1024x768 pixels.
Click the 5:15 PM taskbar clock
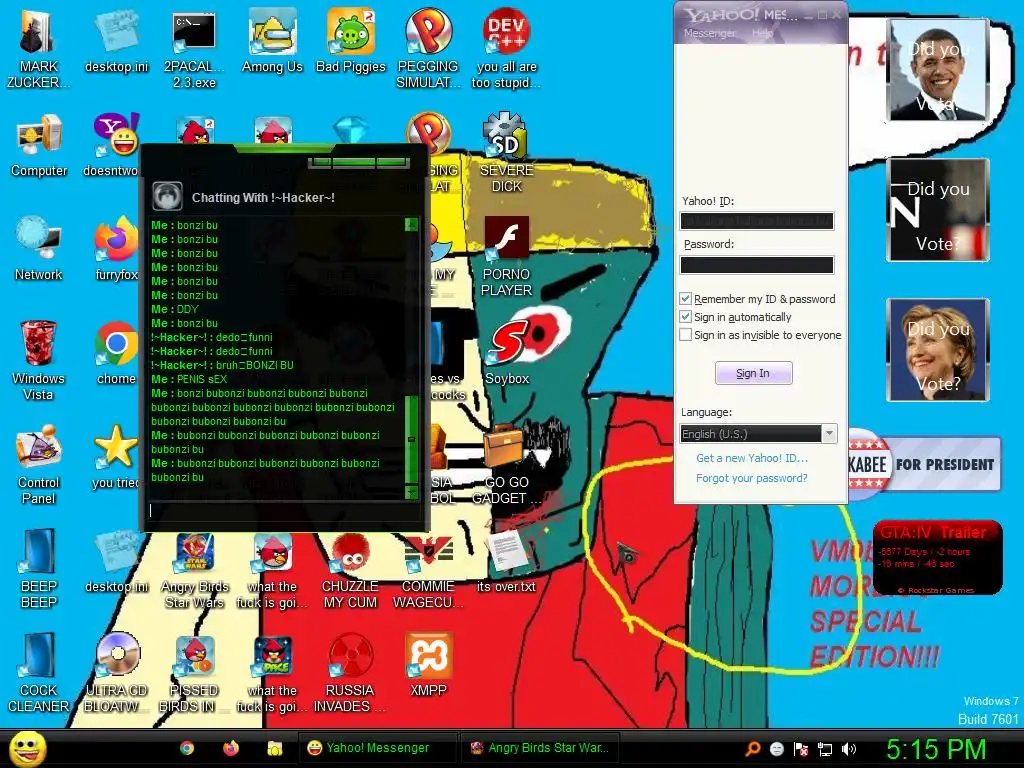935,748
